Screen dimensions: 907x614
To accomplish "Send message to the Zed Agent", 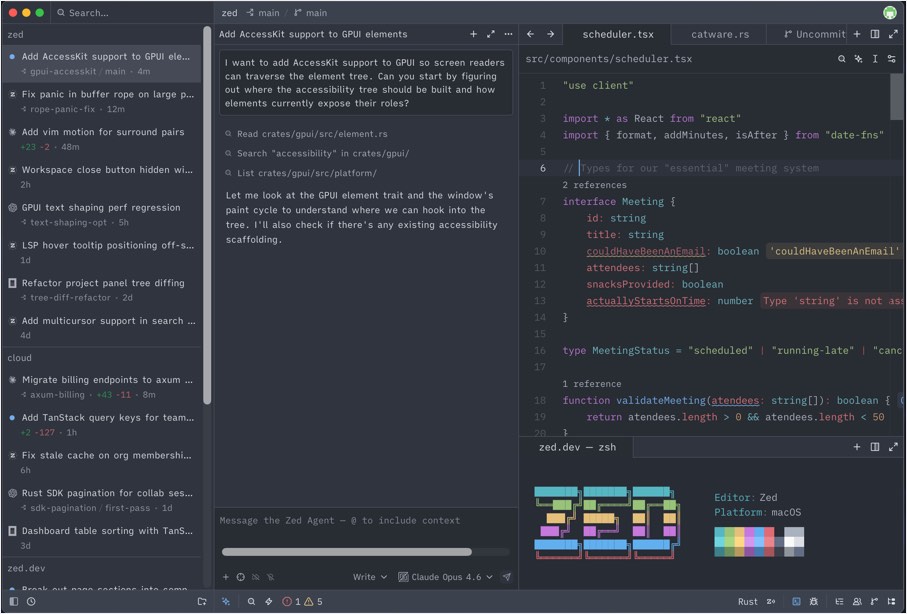I will 507,577.
